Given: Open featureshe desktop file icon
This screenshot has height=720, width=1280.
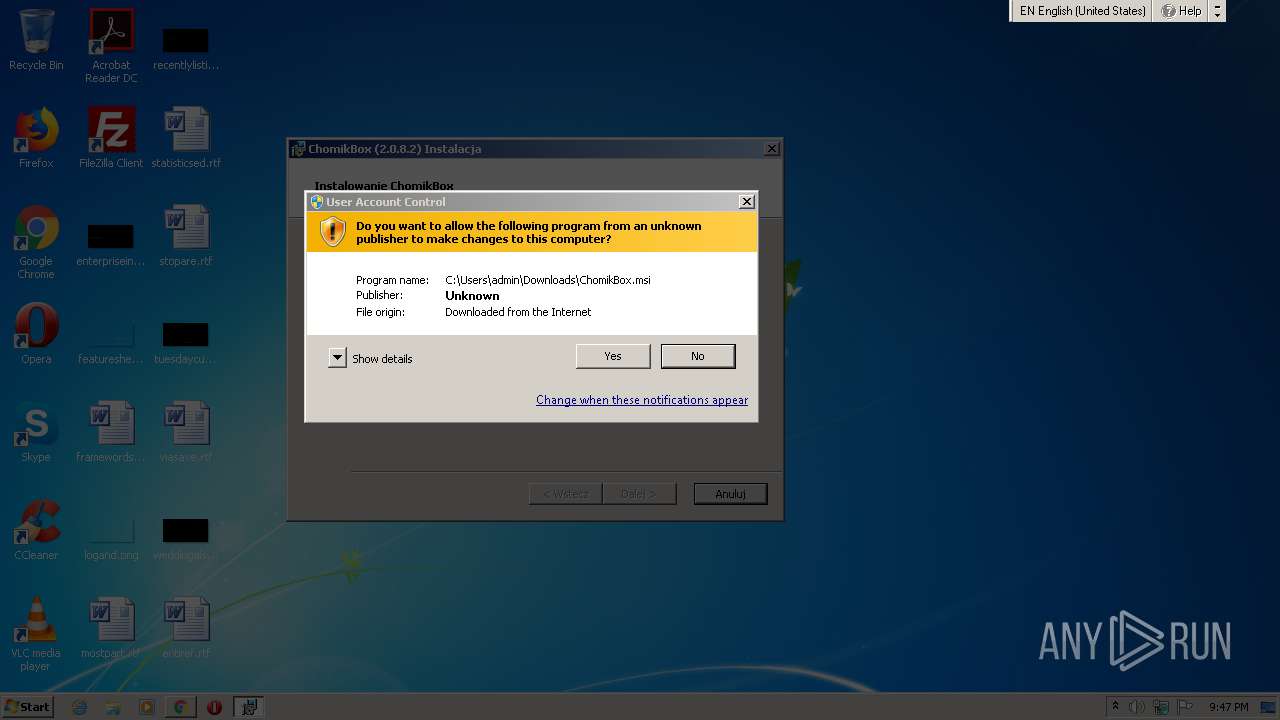Looking at the screenshot, I should [111, 340].
